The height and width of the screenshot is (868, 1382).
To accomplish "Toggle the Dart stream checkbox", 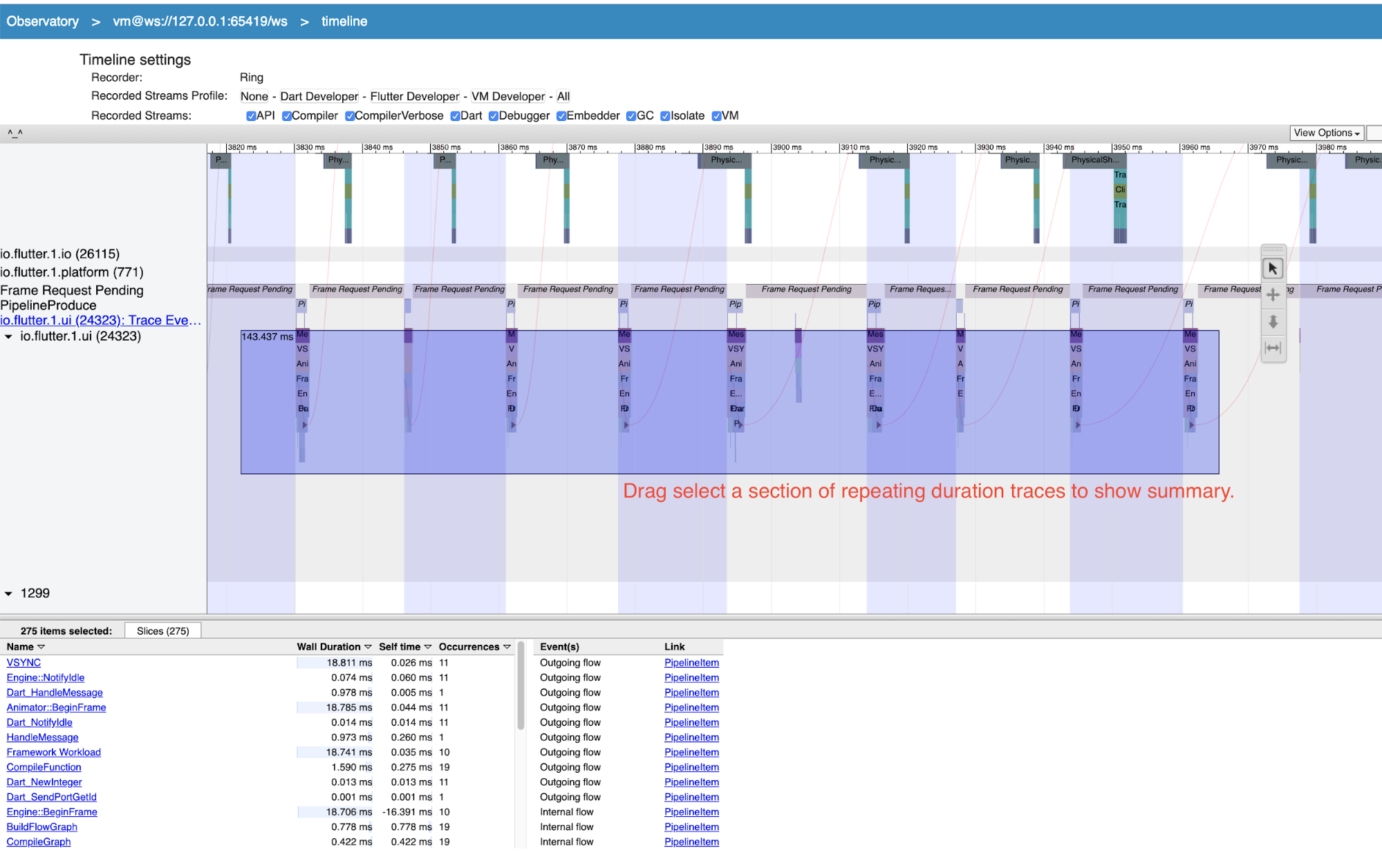I will [455, 116].
